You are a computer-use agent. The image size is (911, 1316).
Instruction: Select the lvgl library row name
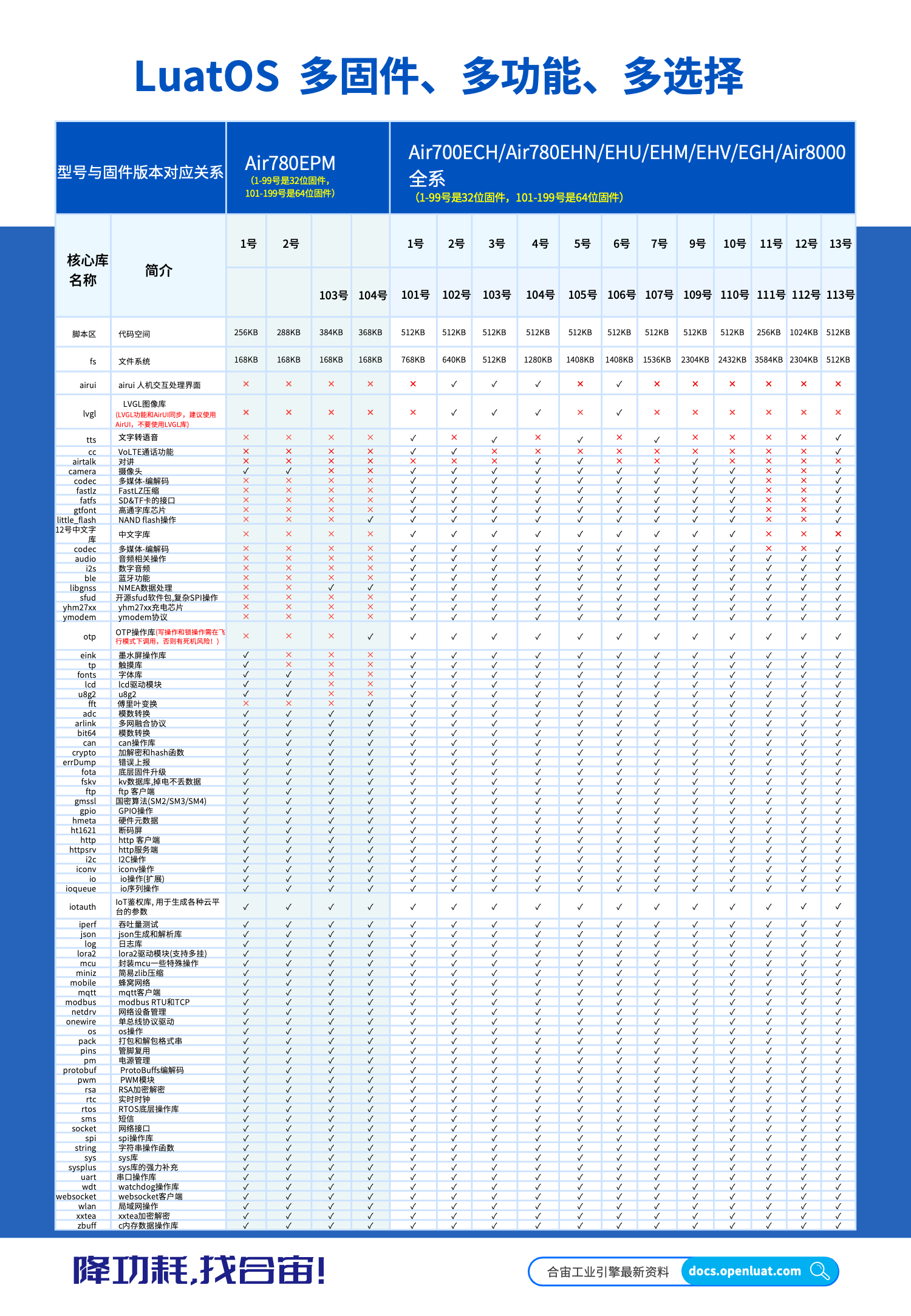89,414
